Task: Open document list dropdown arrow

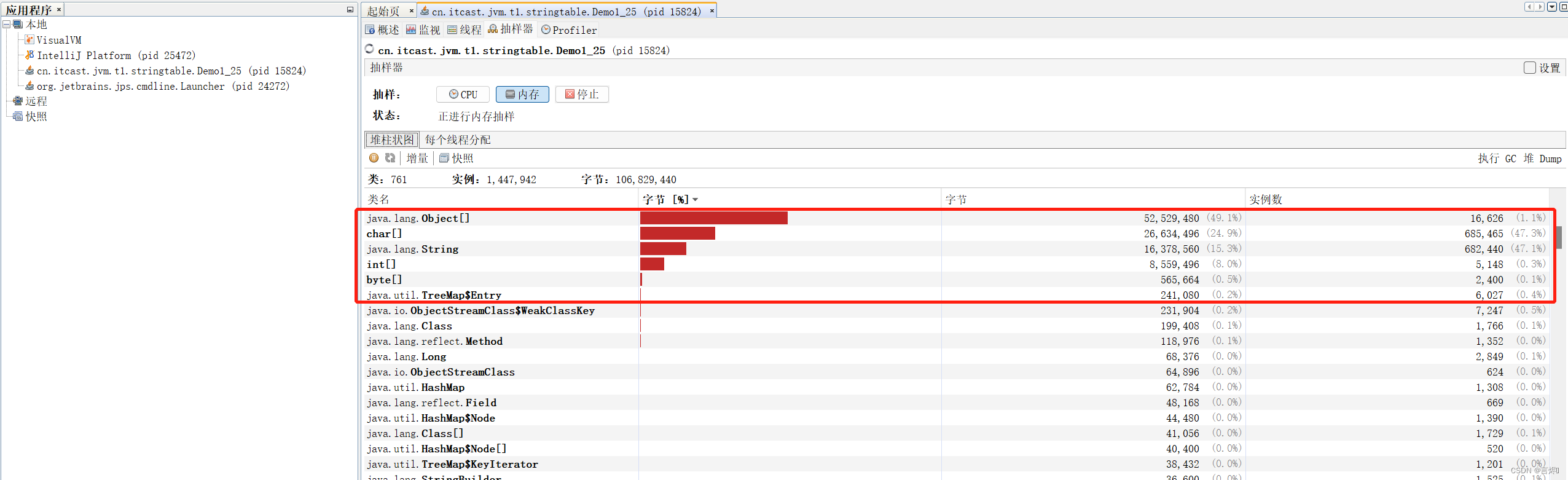Action: [1552, 7]
